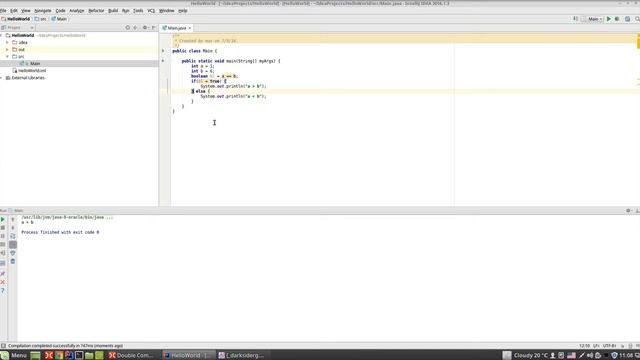Click Dump Threads icon in Run panel

point(3,244)
